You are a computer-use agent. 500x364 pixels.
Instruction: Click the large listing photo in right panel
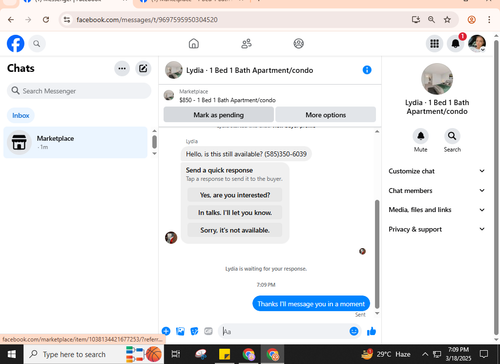pyautogui.click(x=437, y=79)
